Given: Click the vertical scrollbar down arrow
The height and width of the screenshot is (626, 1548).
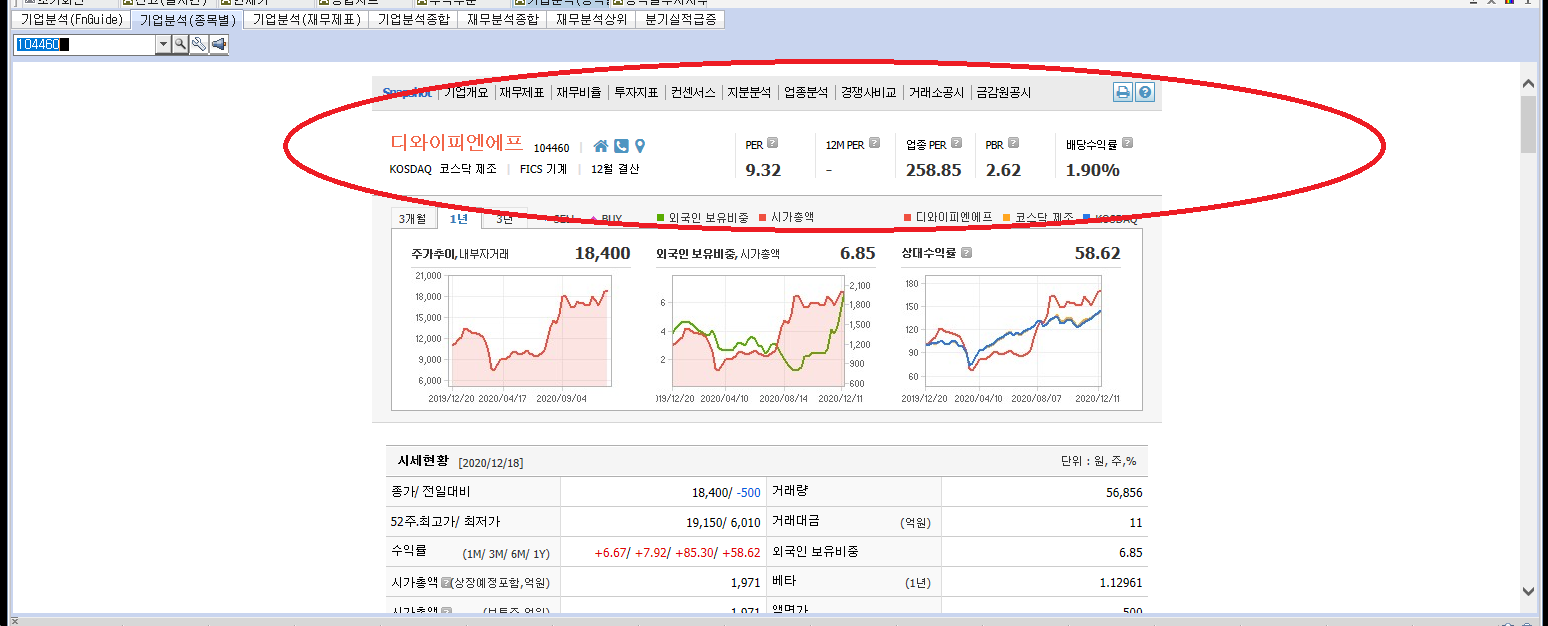Looking at the screenshot, I should tap(1528, 591).
